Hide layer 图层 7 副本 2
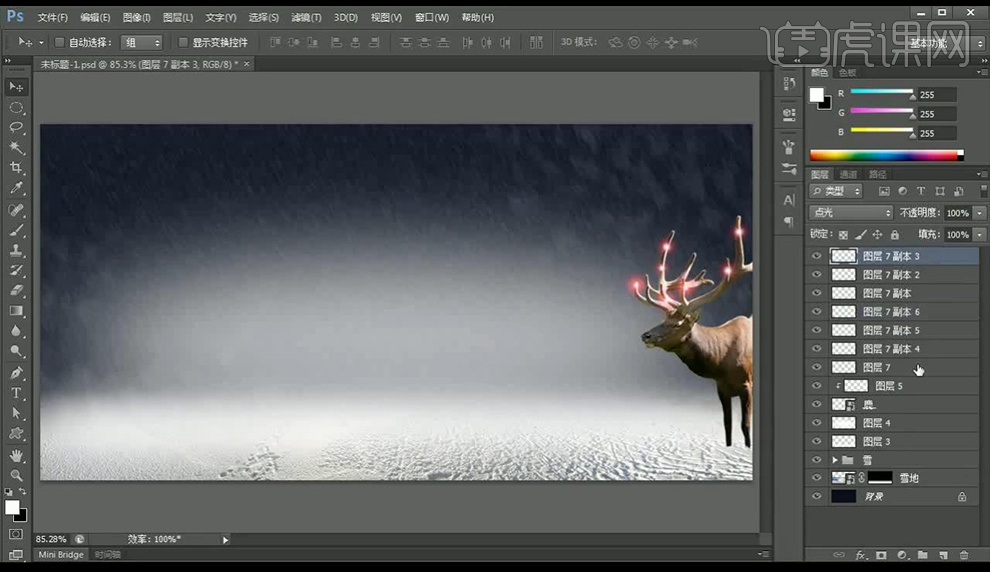The width and height of the screenshot is (990, 572). 816,275
